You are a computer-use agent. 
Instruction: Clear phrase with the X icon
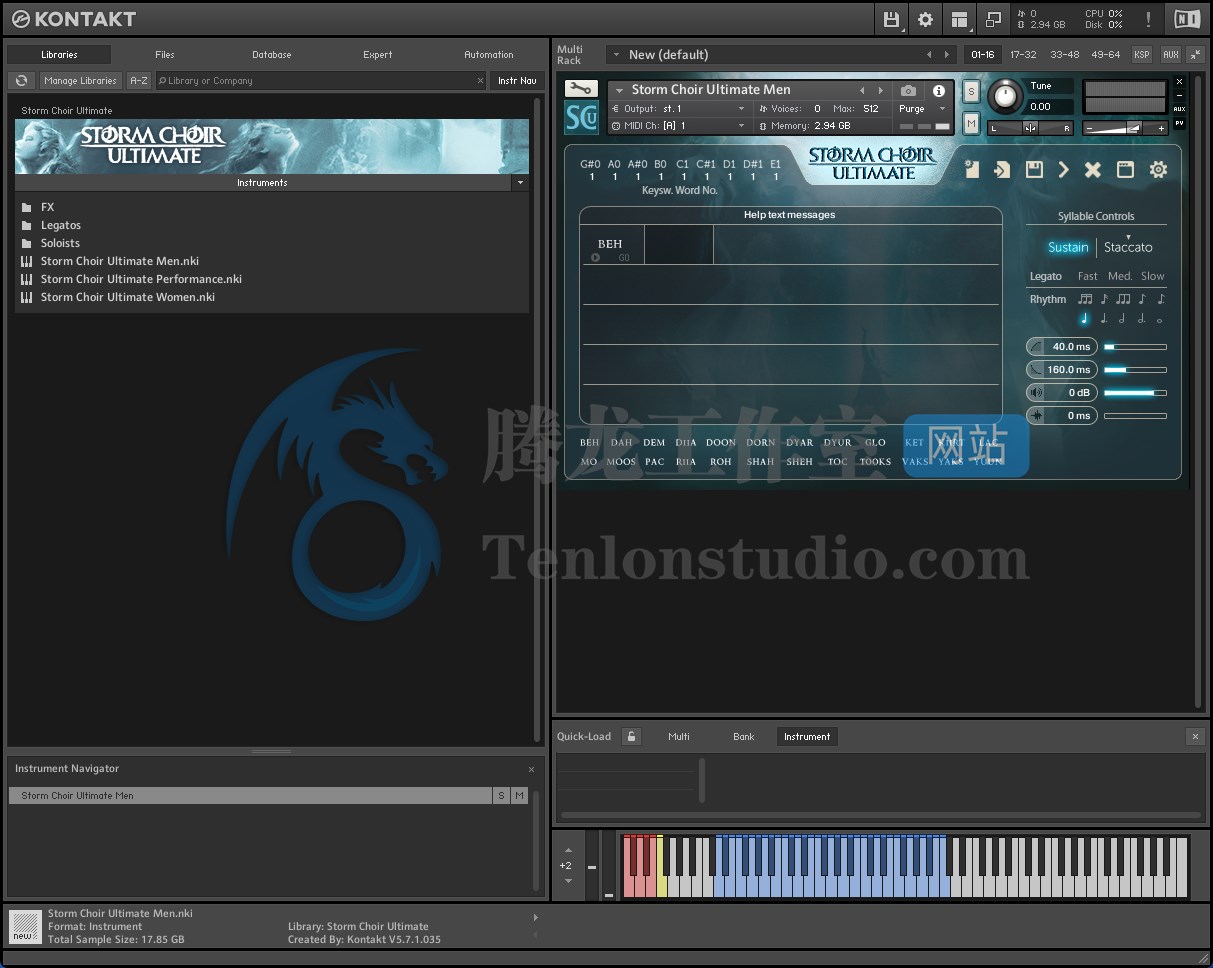click(1093, 170)
